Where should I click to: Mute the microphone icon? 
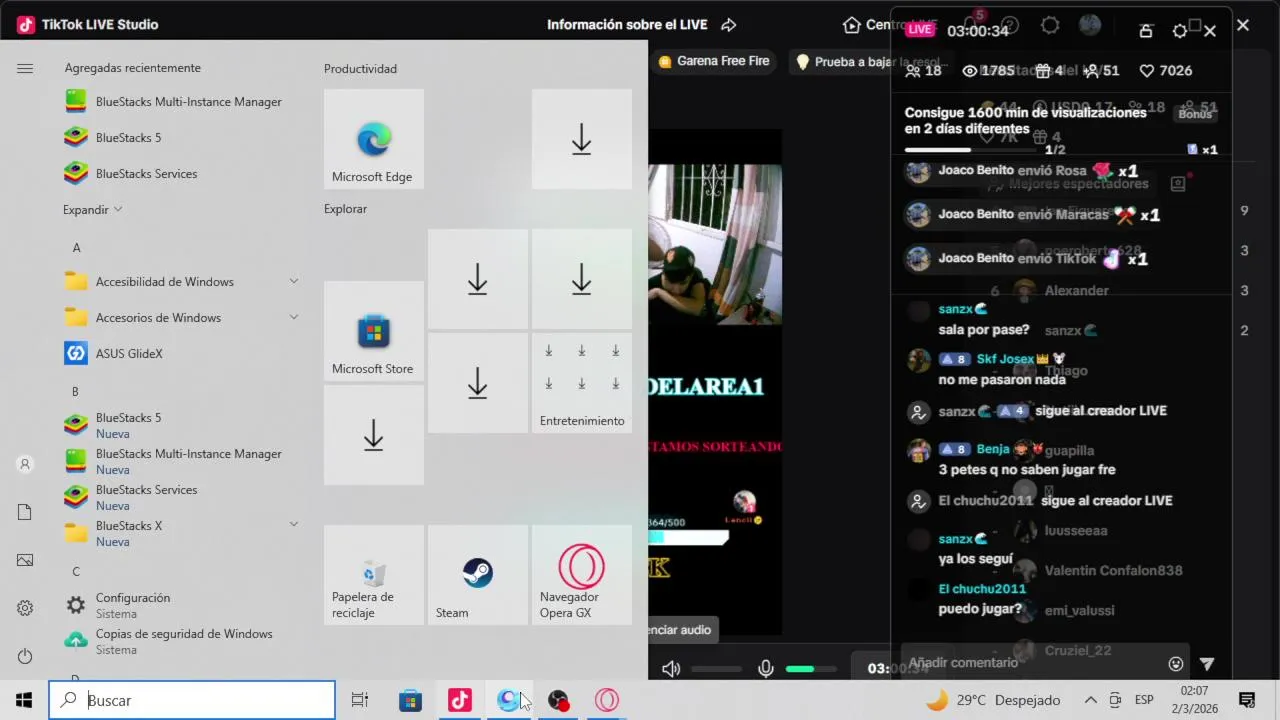(x=766, y=669)
